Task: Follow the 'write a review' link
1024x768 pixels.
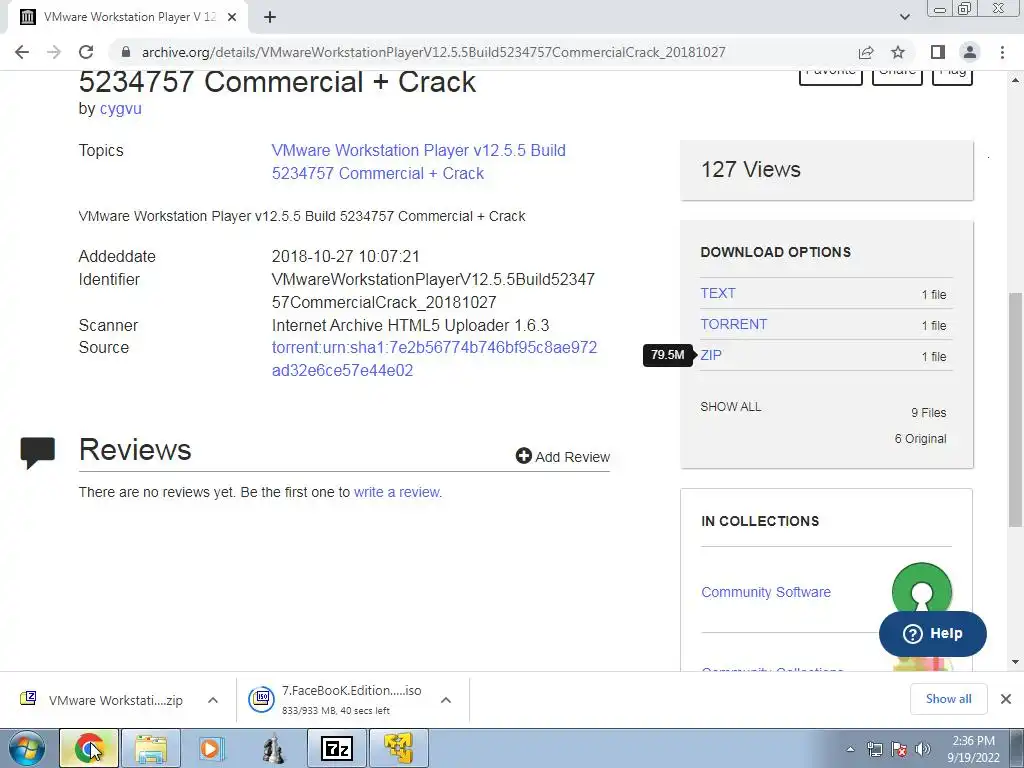Action: [397, 492]
